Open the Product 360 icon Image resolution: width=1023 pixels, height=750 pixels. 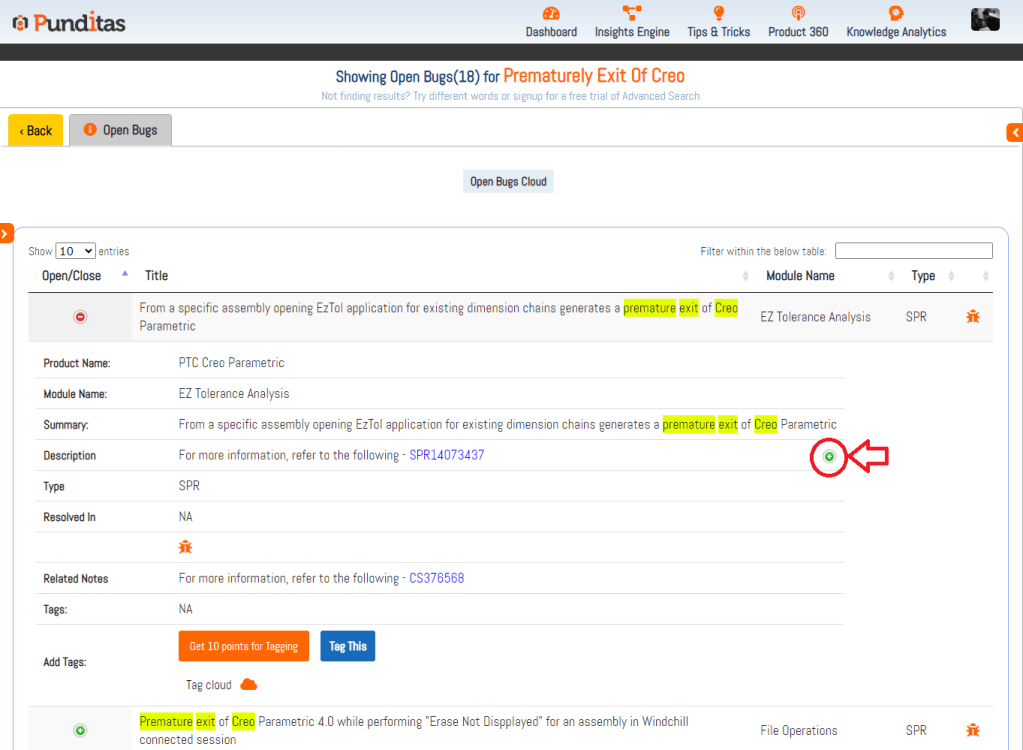(798, 13)
